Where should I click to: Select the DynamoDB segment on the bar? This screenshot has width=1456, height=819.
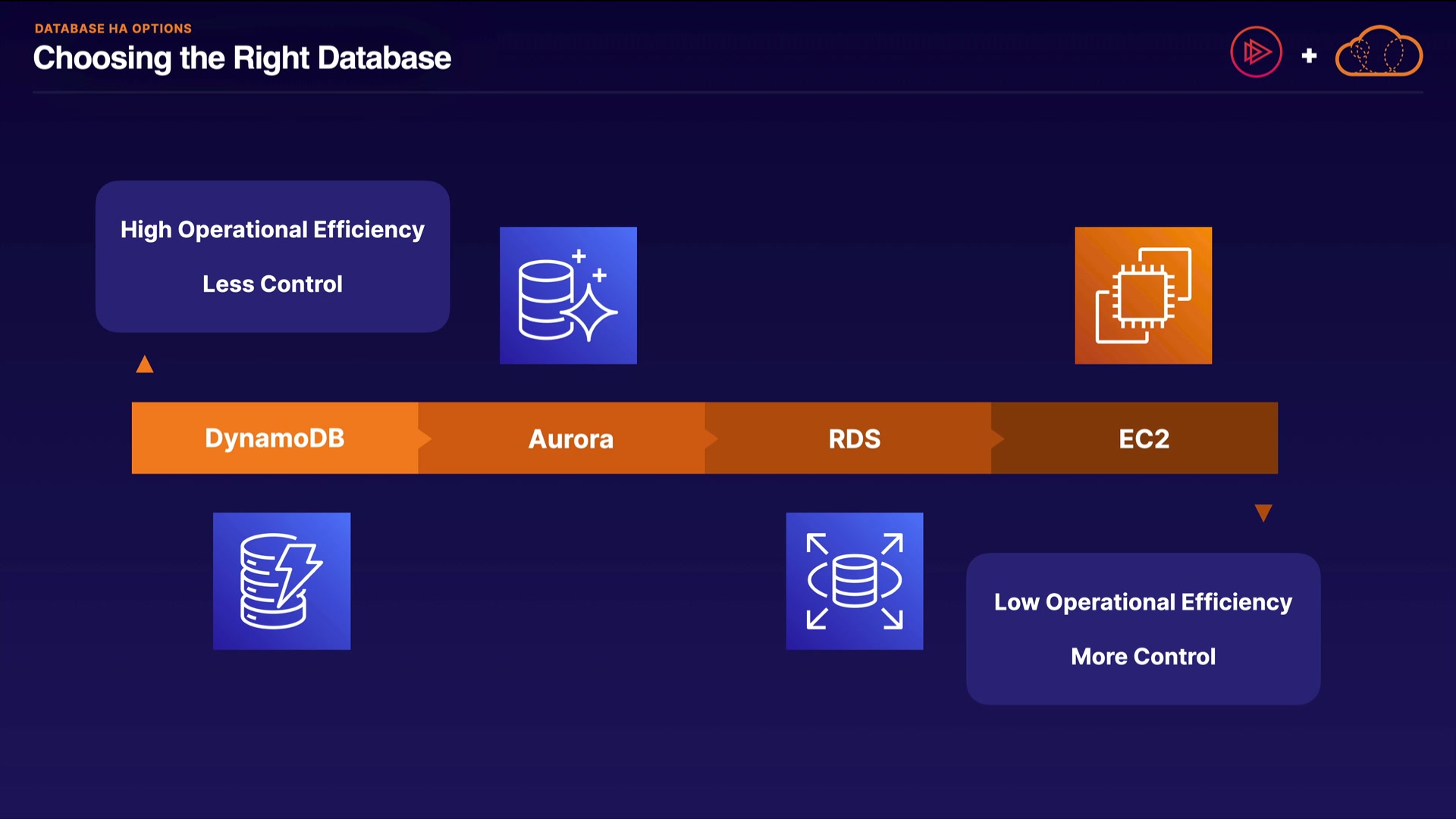click(275, 438)
